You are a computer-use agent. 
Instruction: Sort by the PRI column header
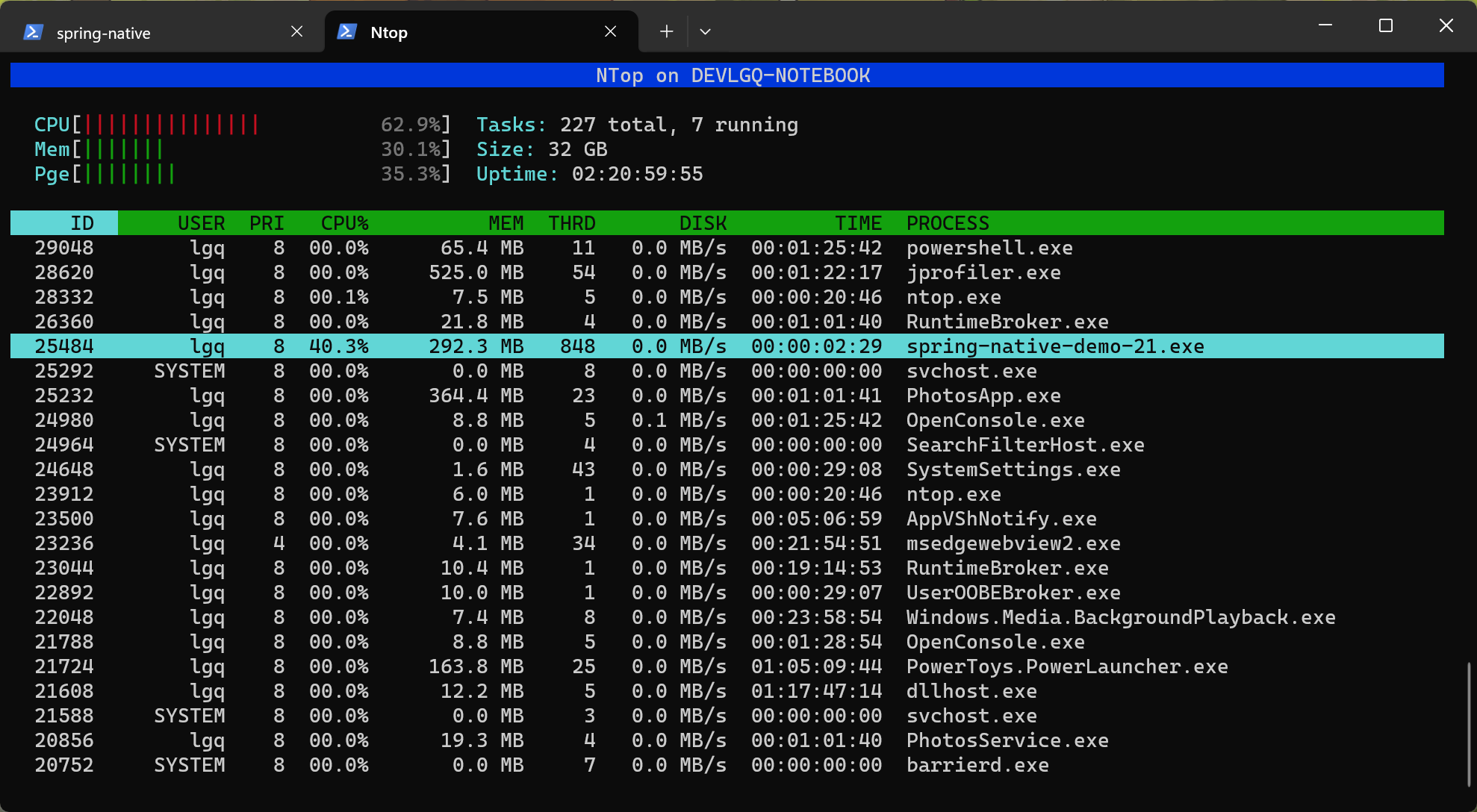click(267, 223)
